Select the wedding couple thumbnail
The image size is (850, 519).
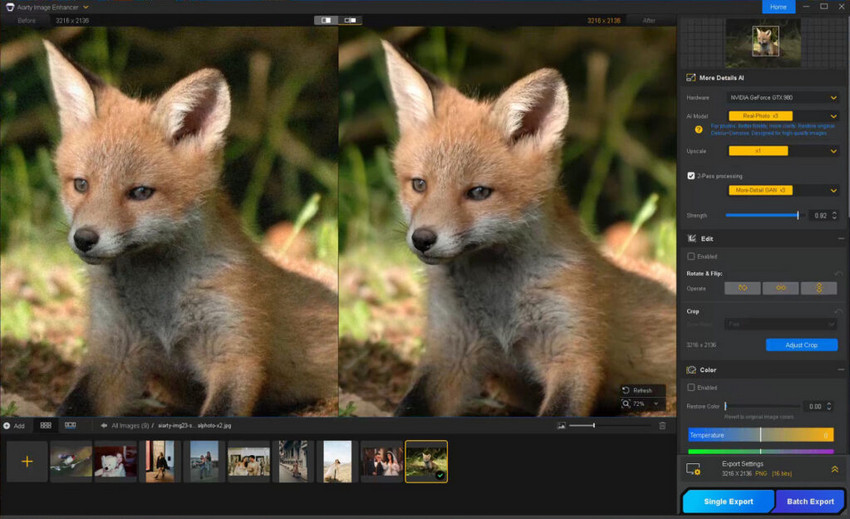coord(382,462)
